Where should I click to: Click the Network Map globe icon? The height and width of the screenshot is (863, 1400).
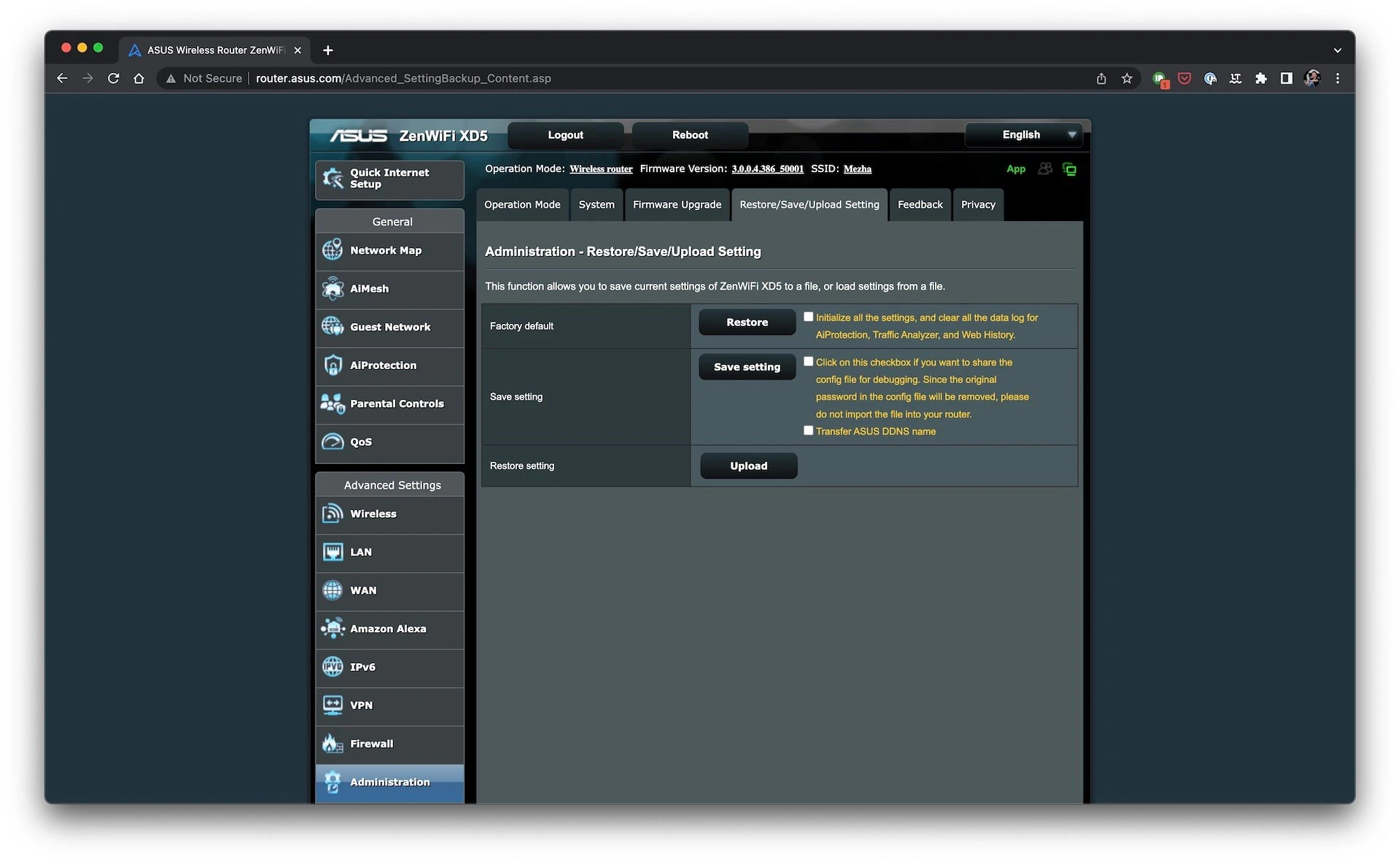(332, 250)
